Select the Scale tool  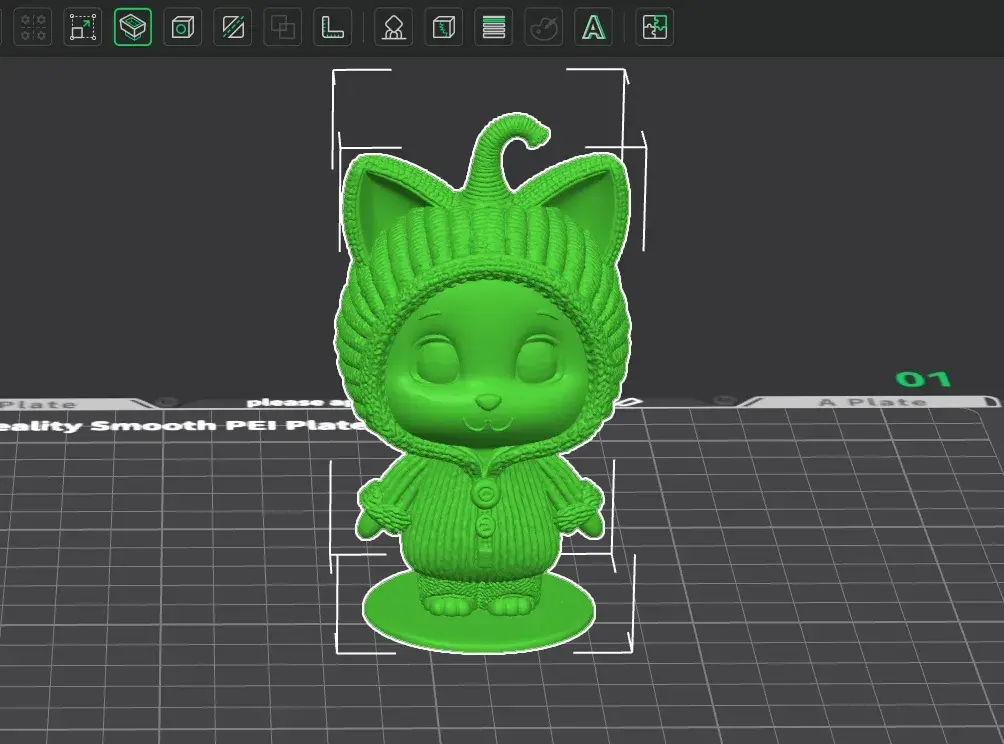83,28
